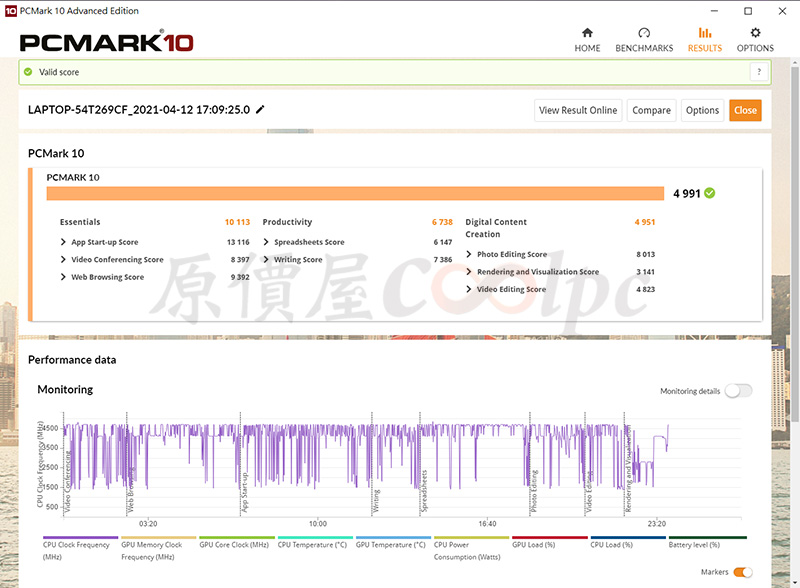Edit the result name with pencil icon
The image size is (800, 588).
point(260,109)
